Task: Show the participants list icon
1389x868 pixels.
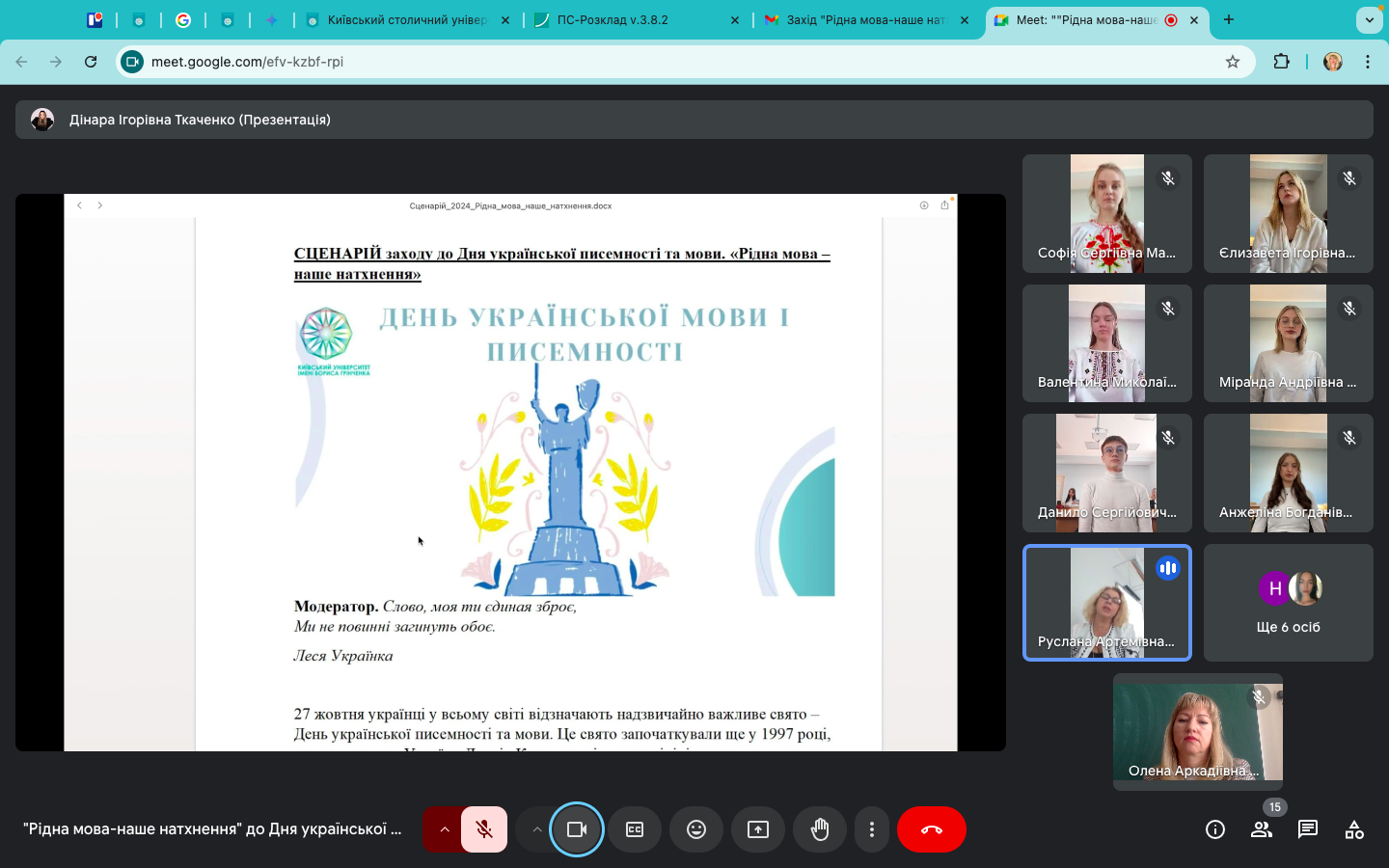Action: [x=1262, y=829]
